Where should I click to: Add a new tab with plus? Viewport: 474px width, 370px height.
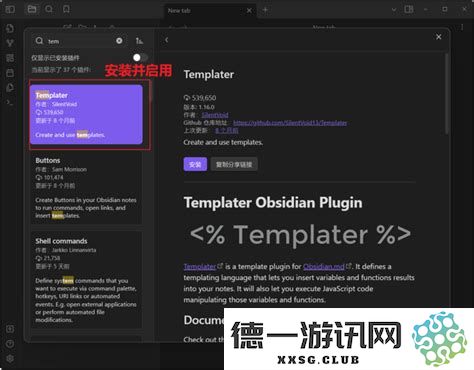pos(265,10)
